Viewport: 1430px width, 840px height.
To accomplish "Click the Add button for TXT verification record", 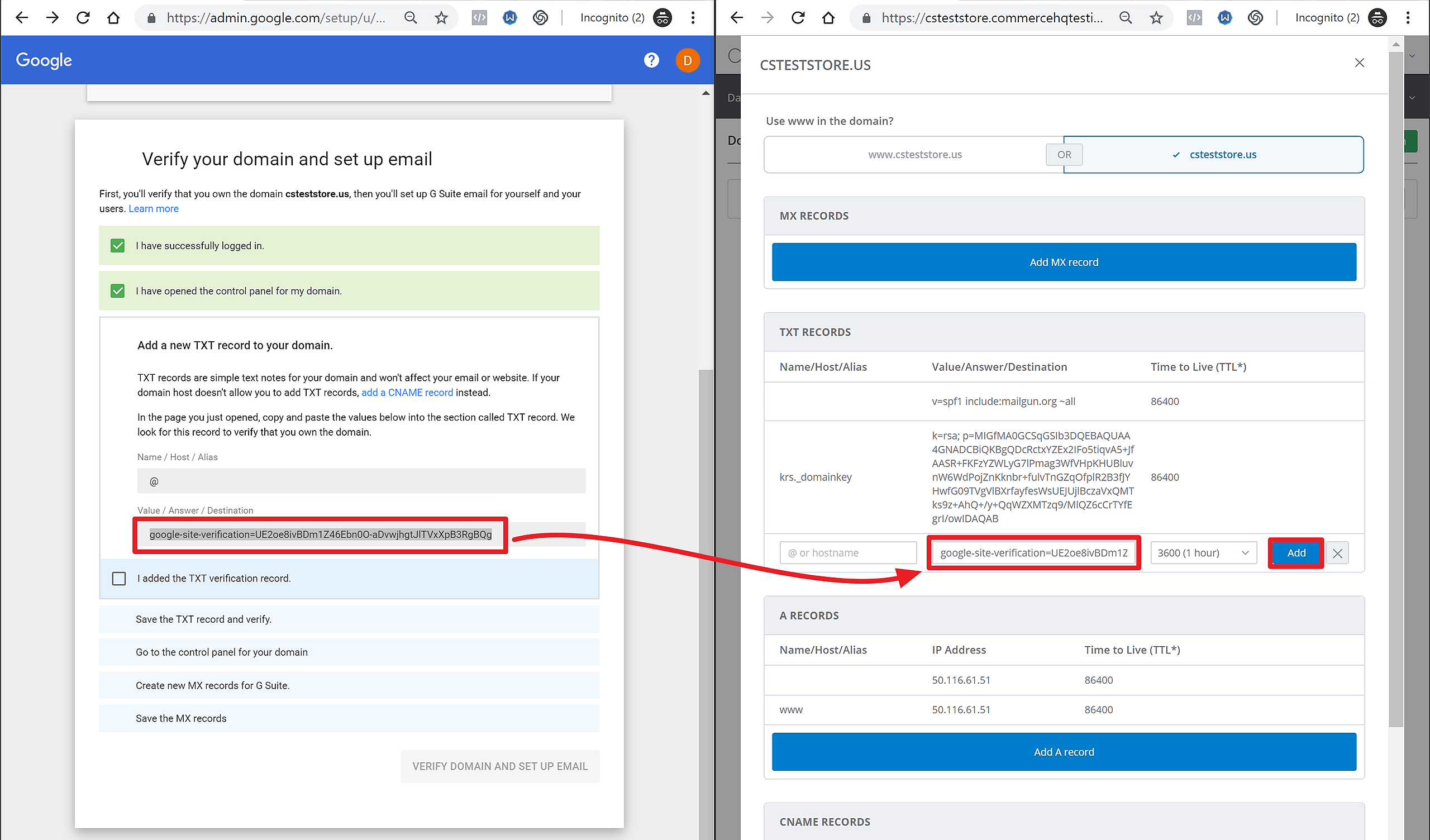I will pos(1295,553).
